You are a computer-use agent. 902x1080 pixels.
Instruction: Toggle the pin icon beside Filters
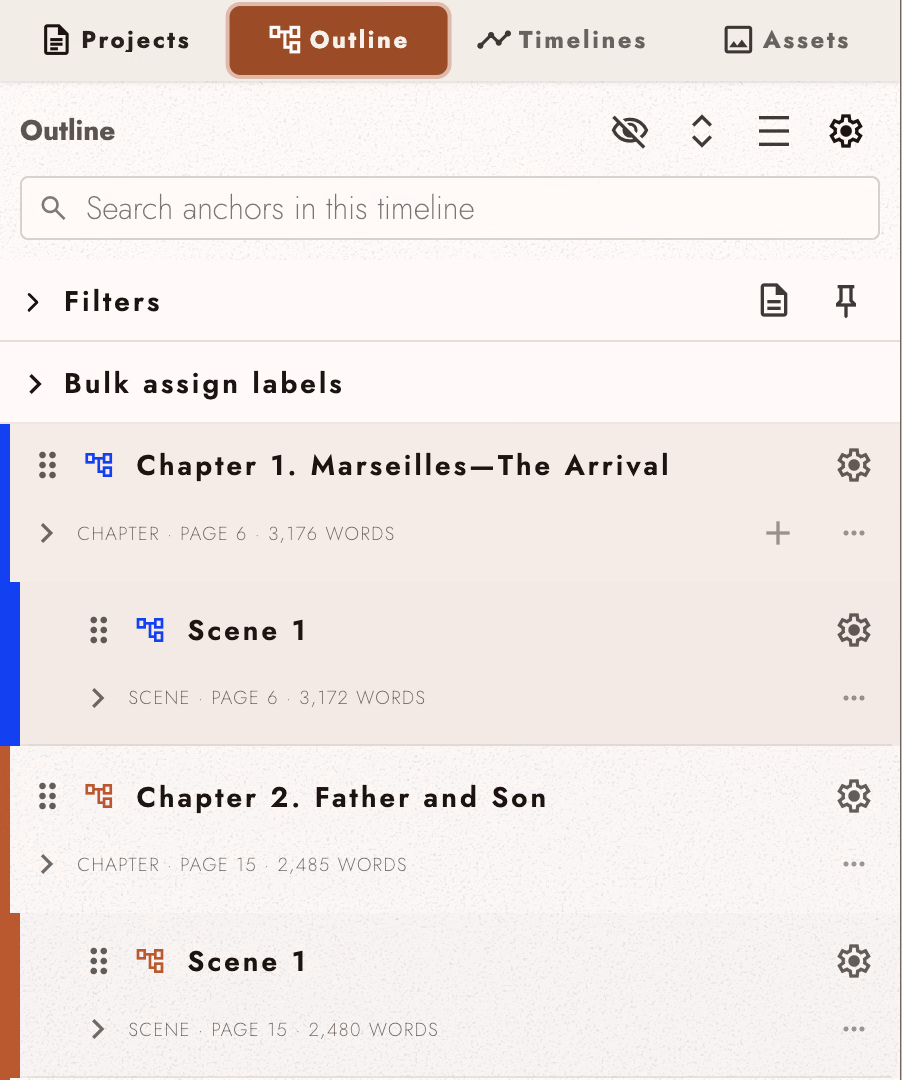(846, 301)
